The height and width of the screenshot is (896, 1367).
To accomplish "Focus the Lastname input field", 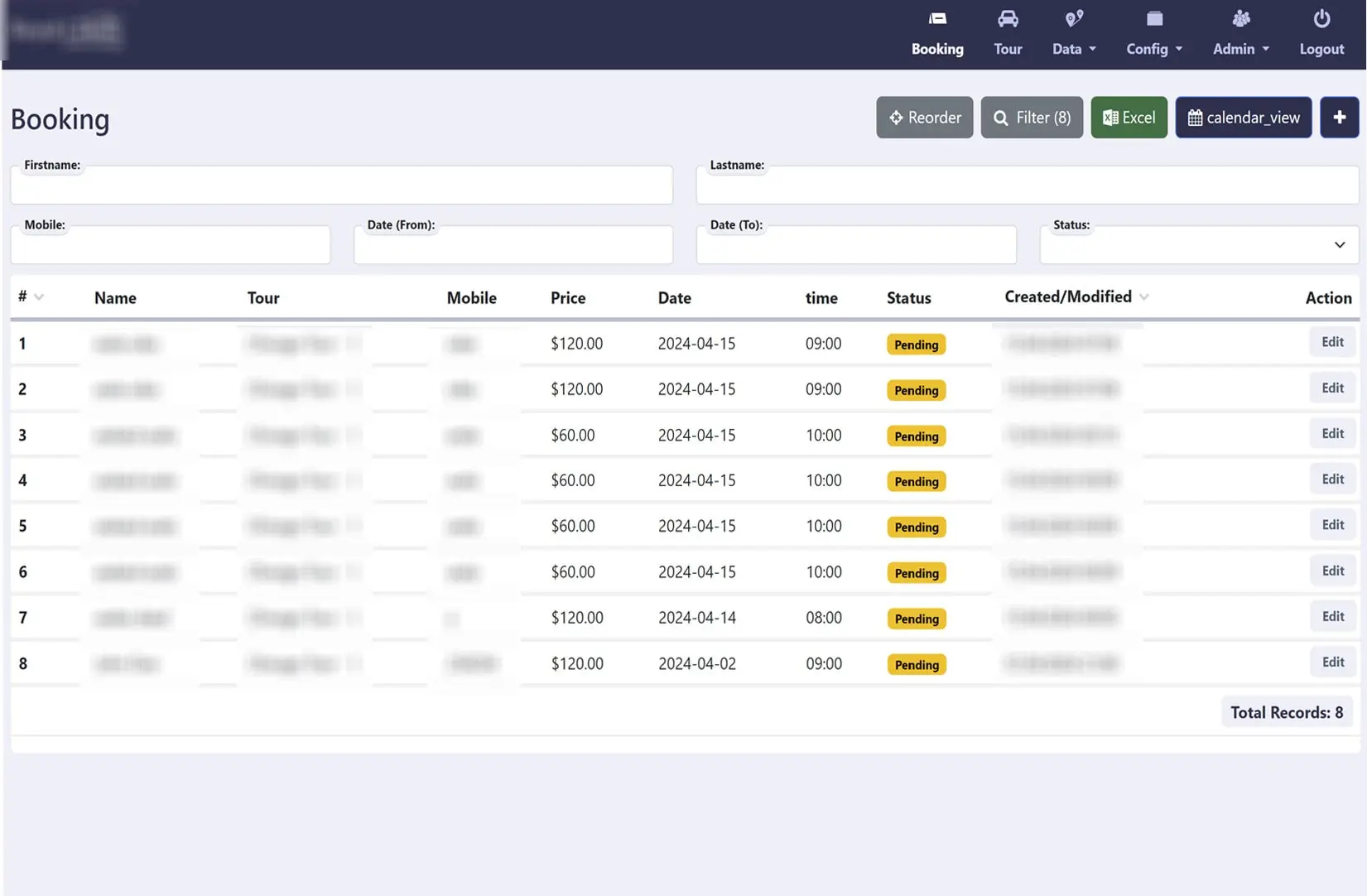I will (1027, 185).
